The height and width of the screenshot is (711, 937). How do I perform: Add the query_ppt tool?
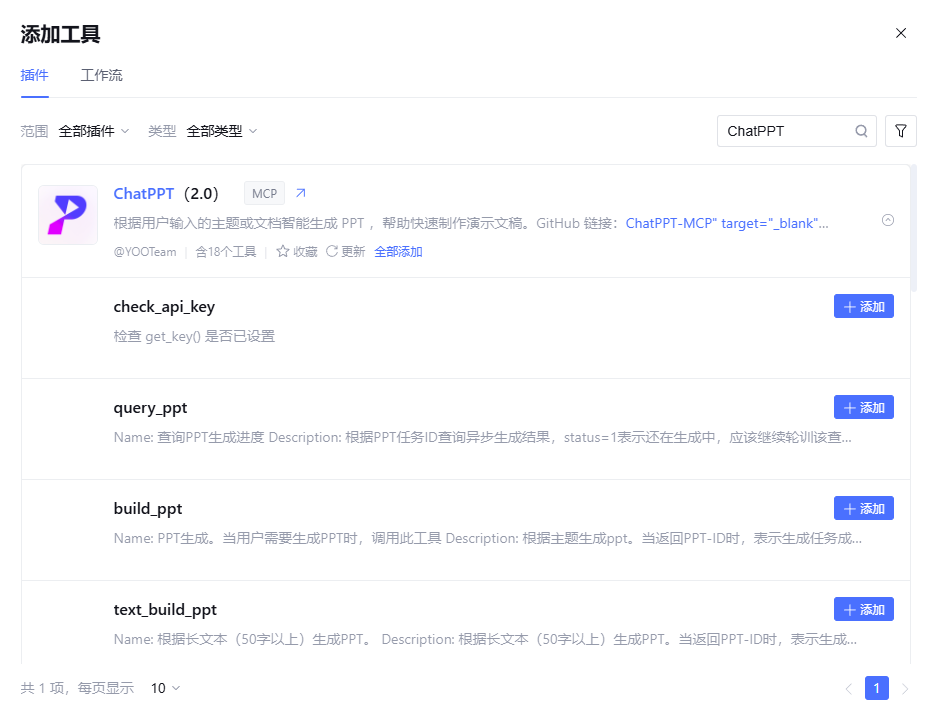click(863, 408)
